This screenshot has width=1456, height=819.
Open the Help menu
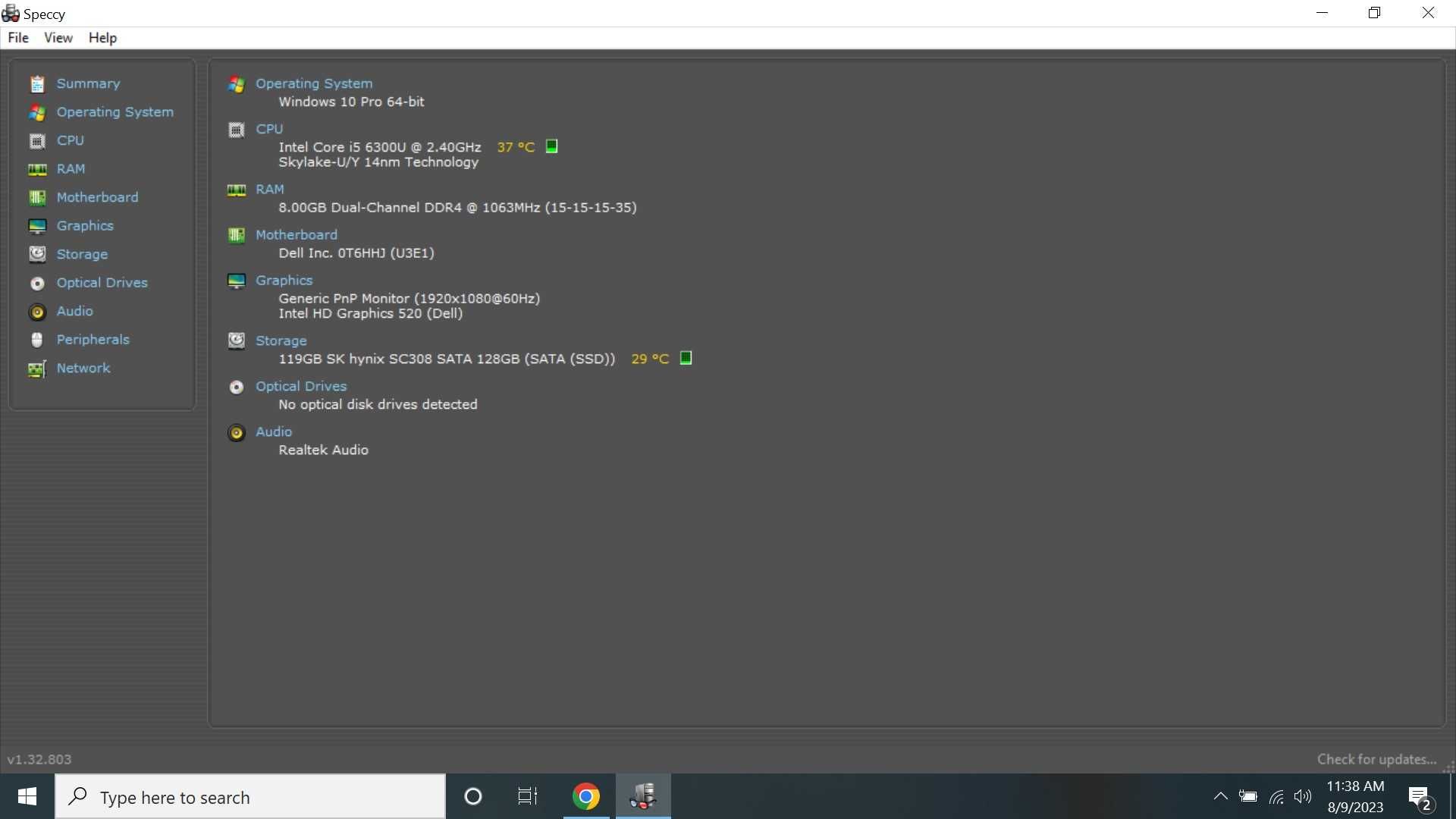tap(102, 38)
